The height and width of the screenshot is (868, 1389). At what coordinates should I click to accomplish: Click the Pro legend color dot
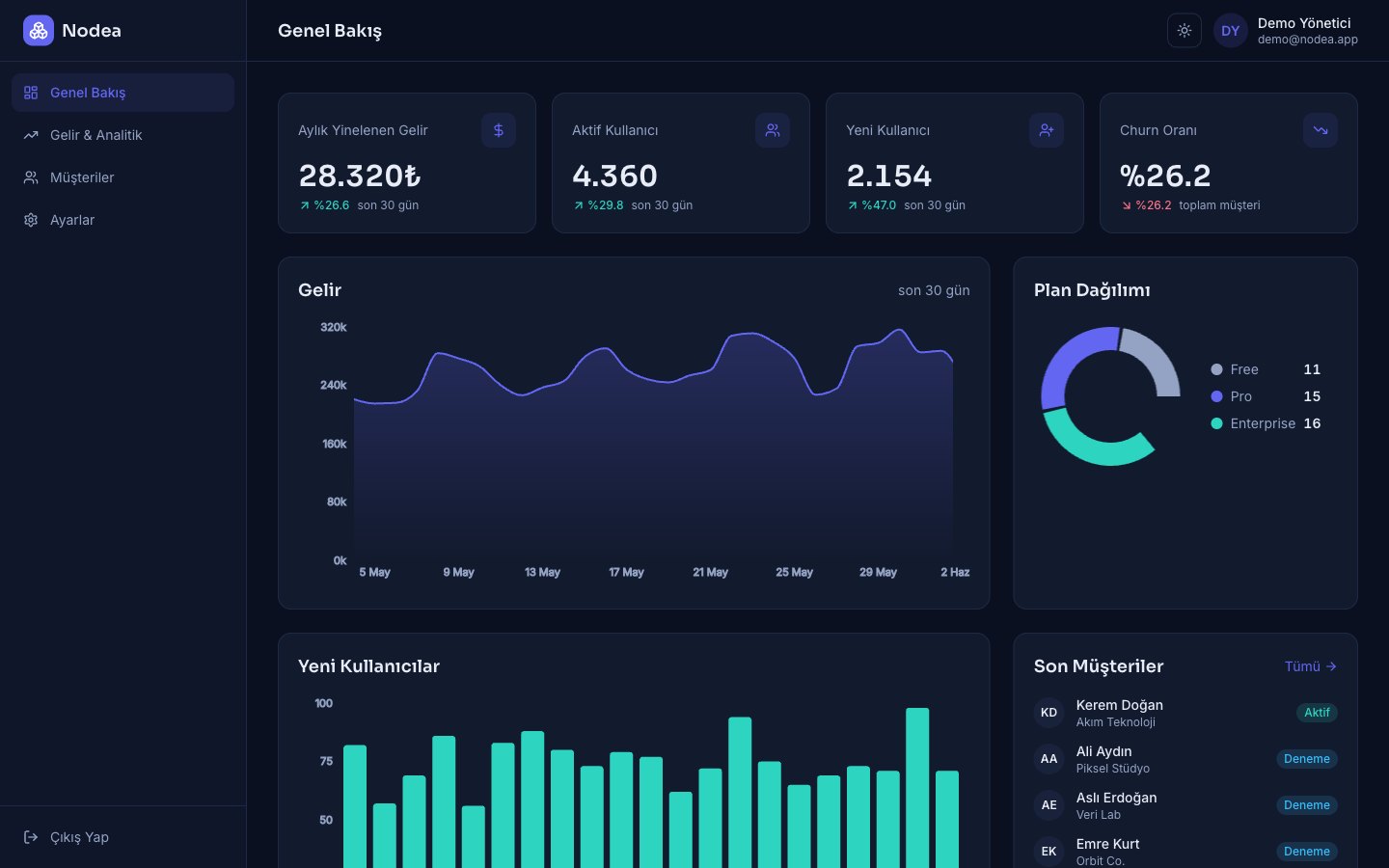click(1216, 396)
